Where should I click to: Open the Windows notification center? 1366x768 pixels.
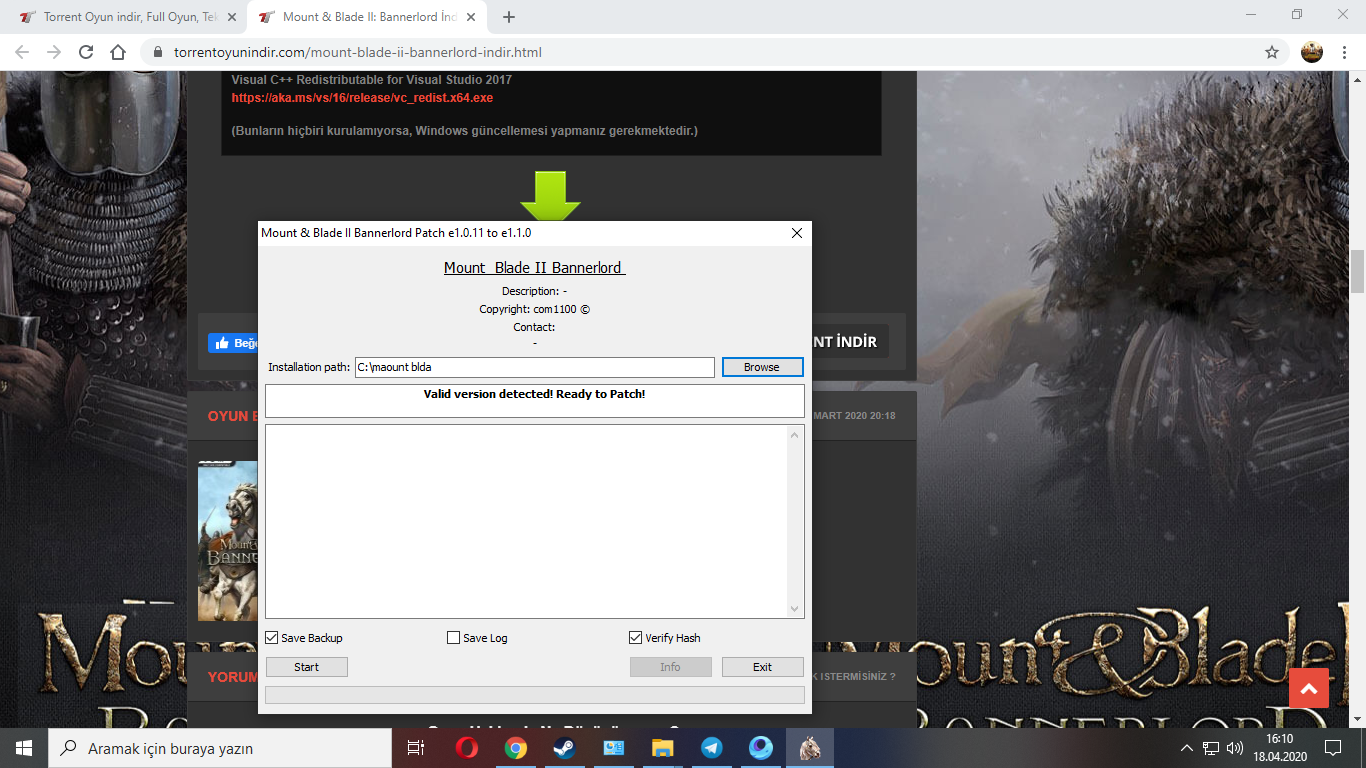[x=1332, y=748]
